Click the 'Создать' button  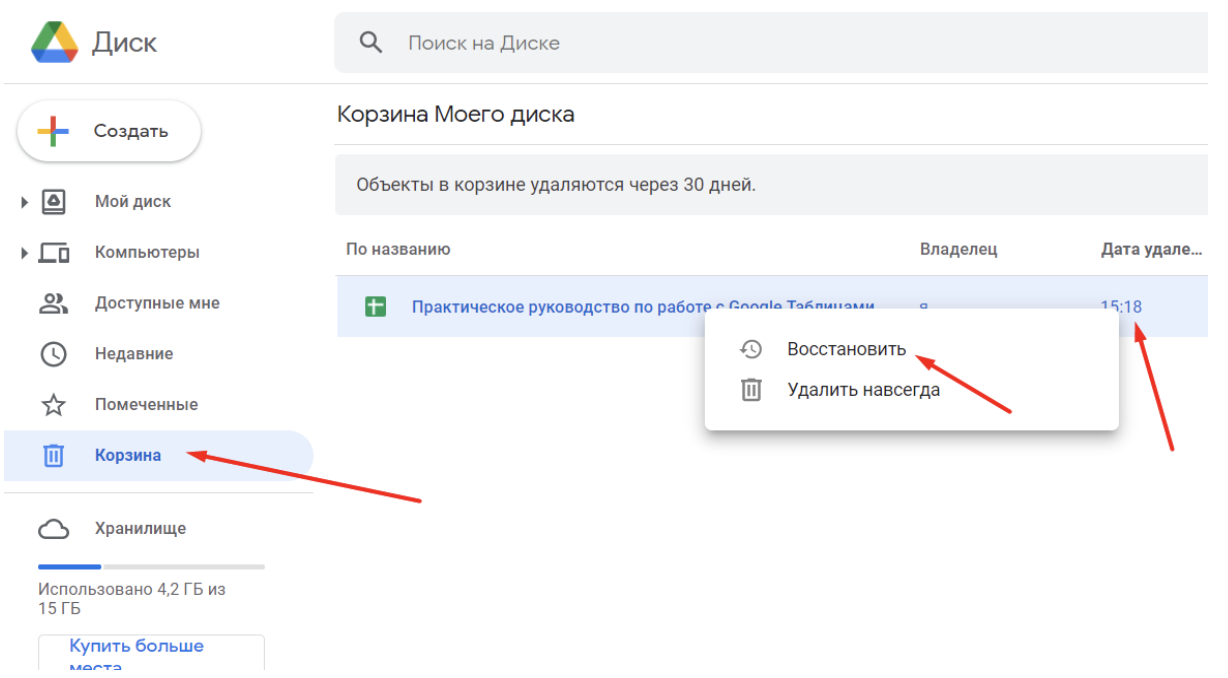pyautogui.click(x=109, y=131)
